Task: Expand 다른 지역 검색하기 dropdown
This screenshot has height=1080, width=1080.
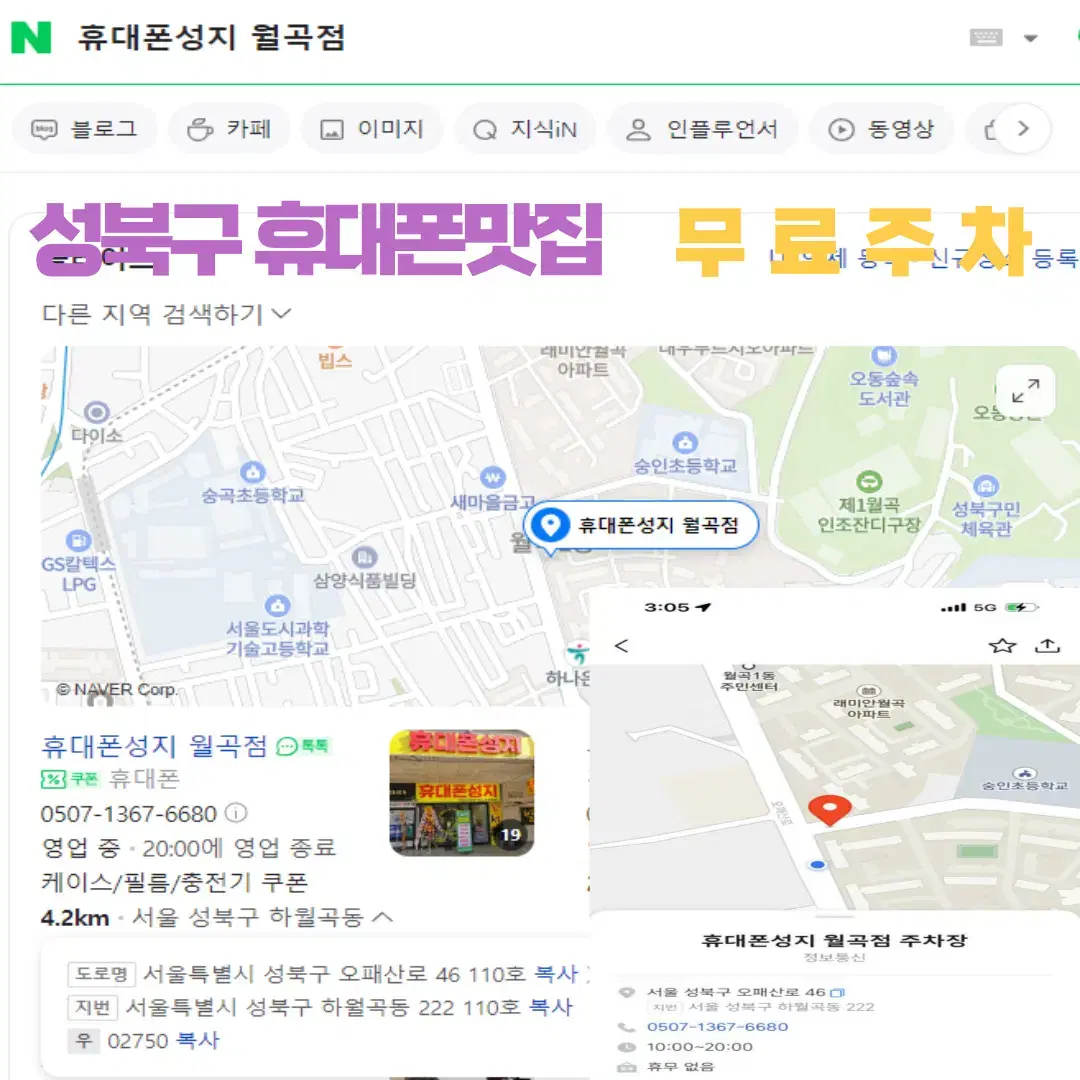Action: pyautogui.click(x=167, y=314)
